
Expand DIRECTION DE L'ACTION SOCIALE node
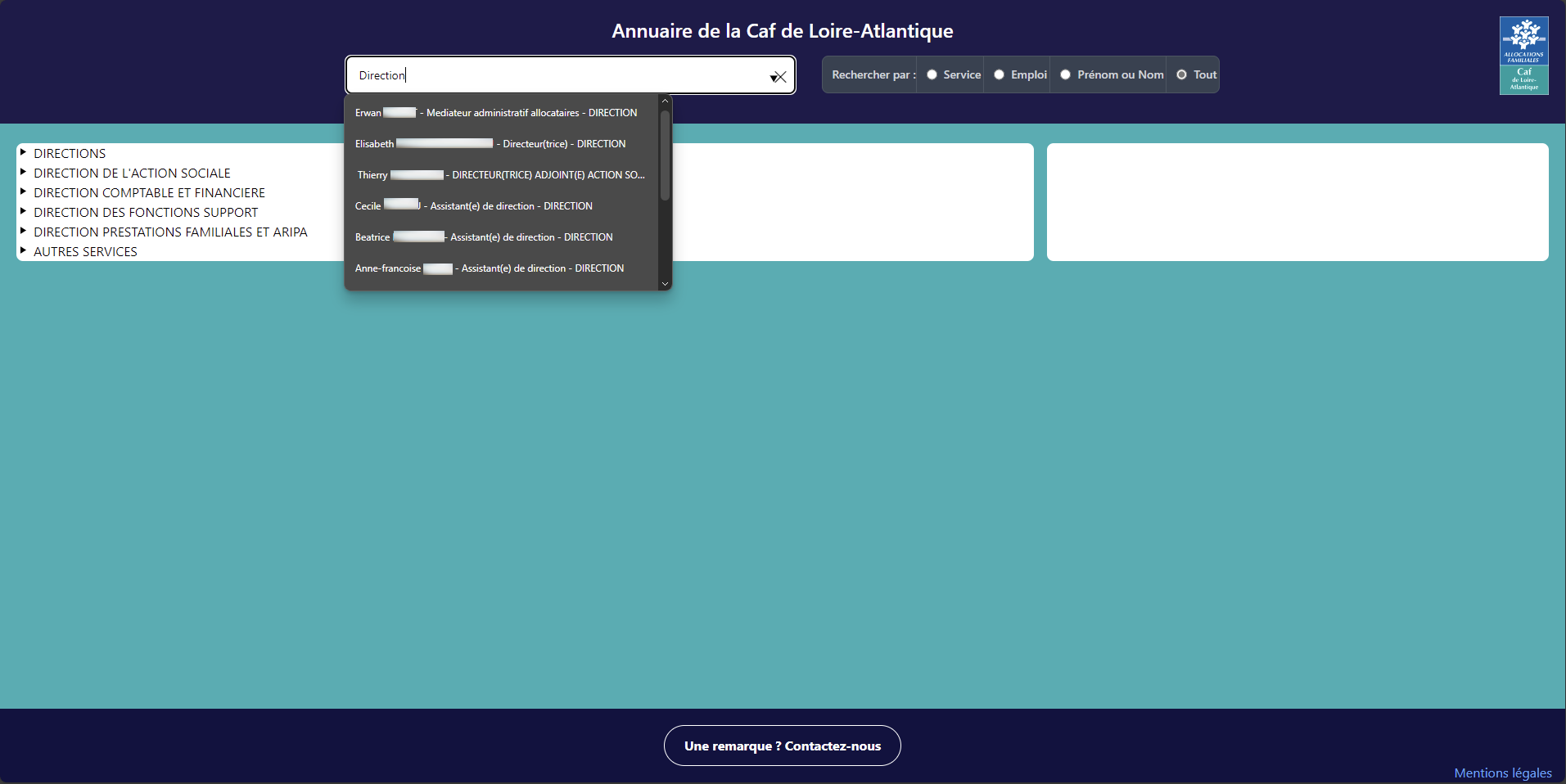[x=23, y=172]
